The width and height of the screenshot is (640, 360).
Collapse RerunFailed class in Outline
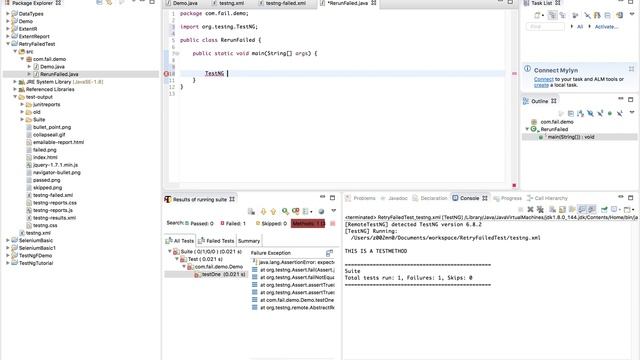point(527,129)
